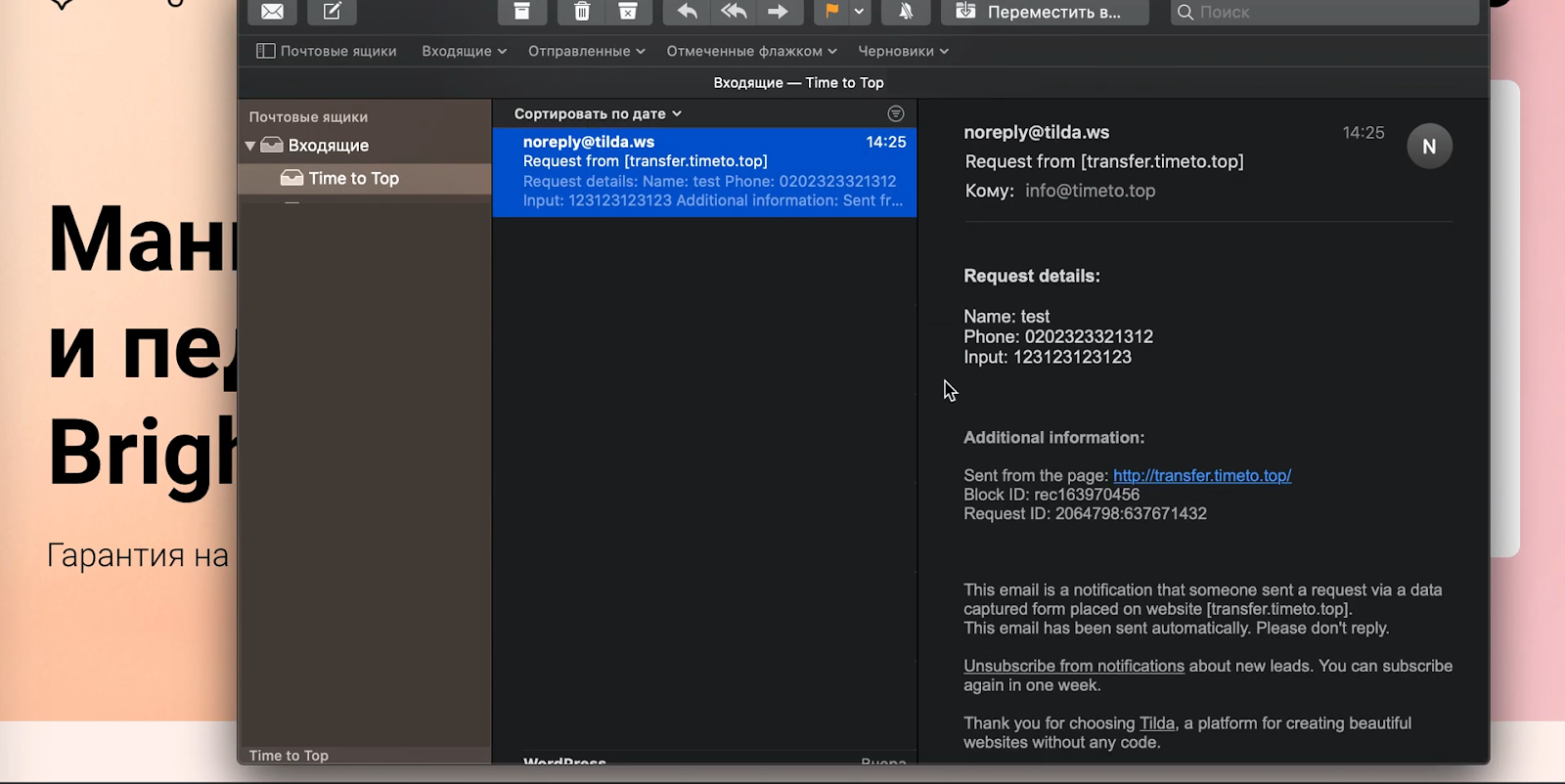Flag the message with orange flag
Image resolution: width=1565 pixels, height=784 pixels.
point(831,12)
